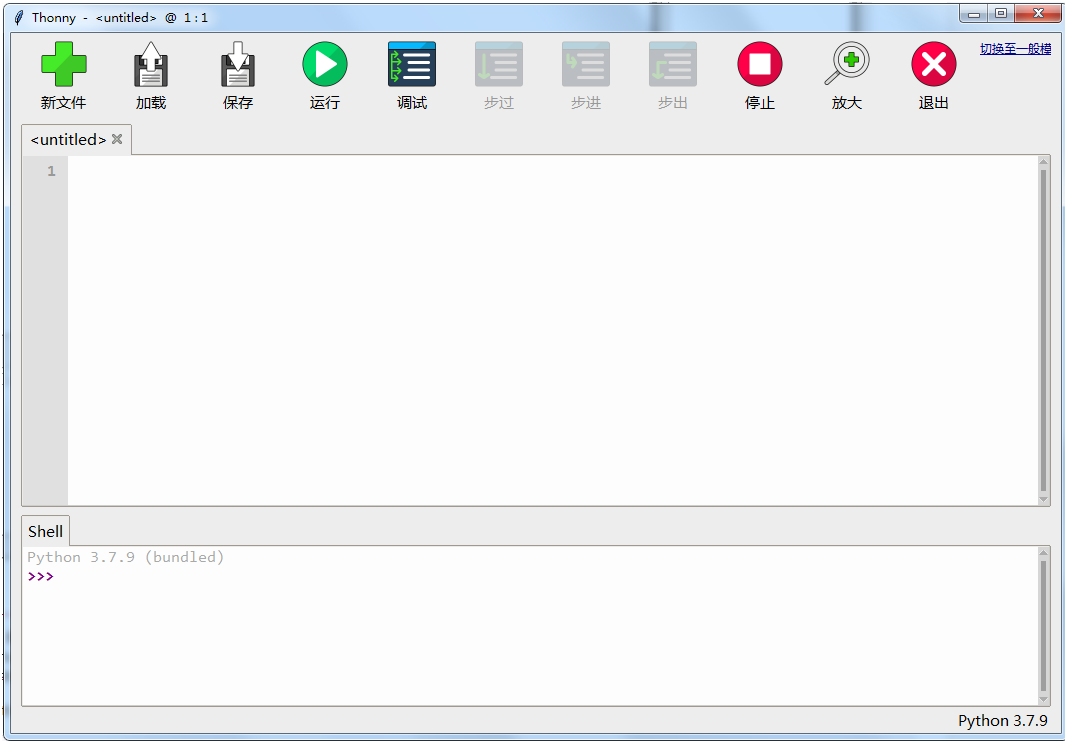Image resolution: width=1067 pixels, height=743 pixels.
Task: Click the Shell scrollbar up arrow
Action: [1044, 552]
